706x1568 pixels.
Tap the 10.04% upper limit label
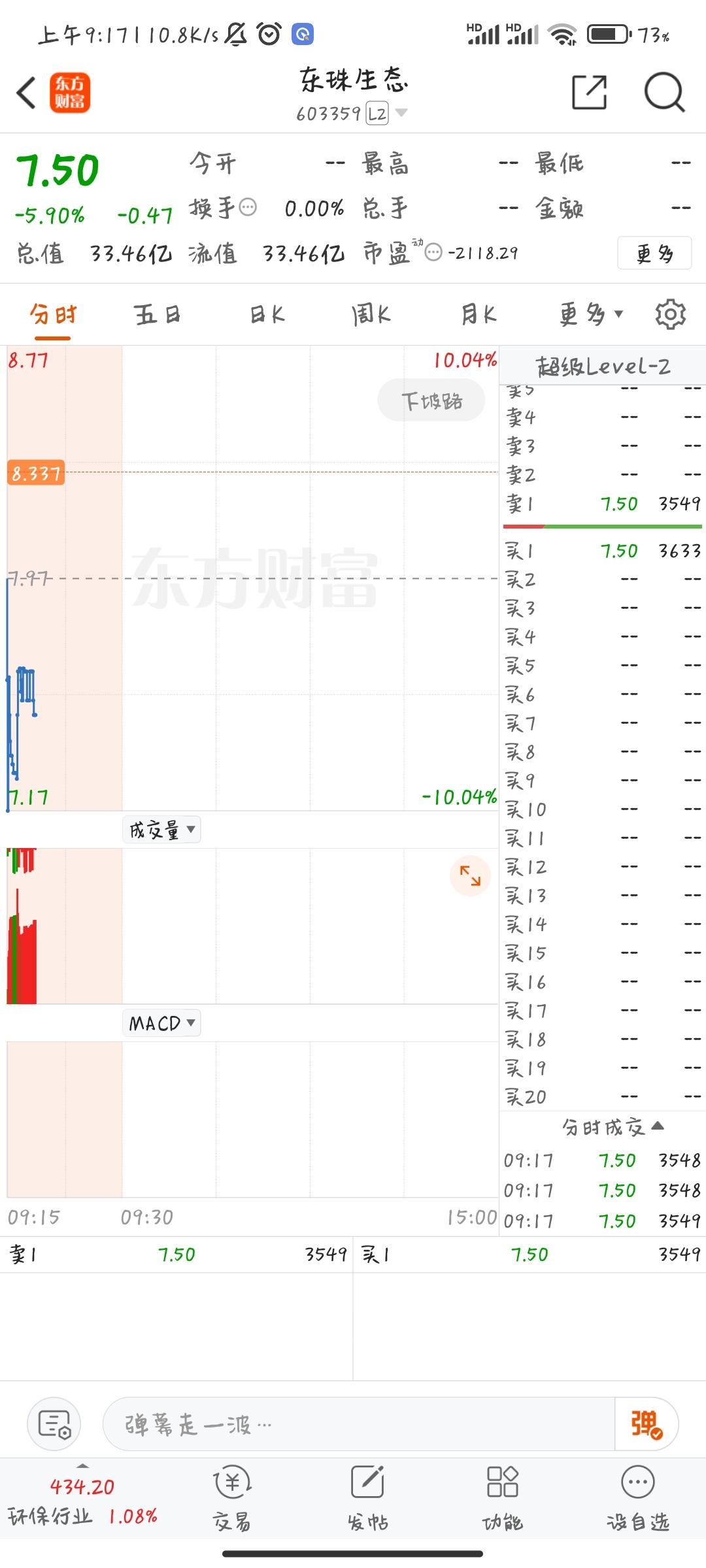coord(465,360)
